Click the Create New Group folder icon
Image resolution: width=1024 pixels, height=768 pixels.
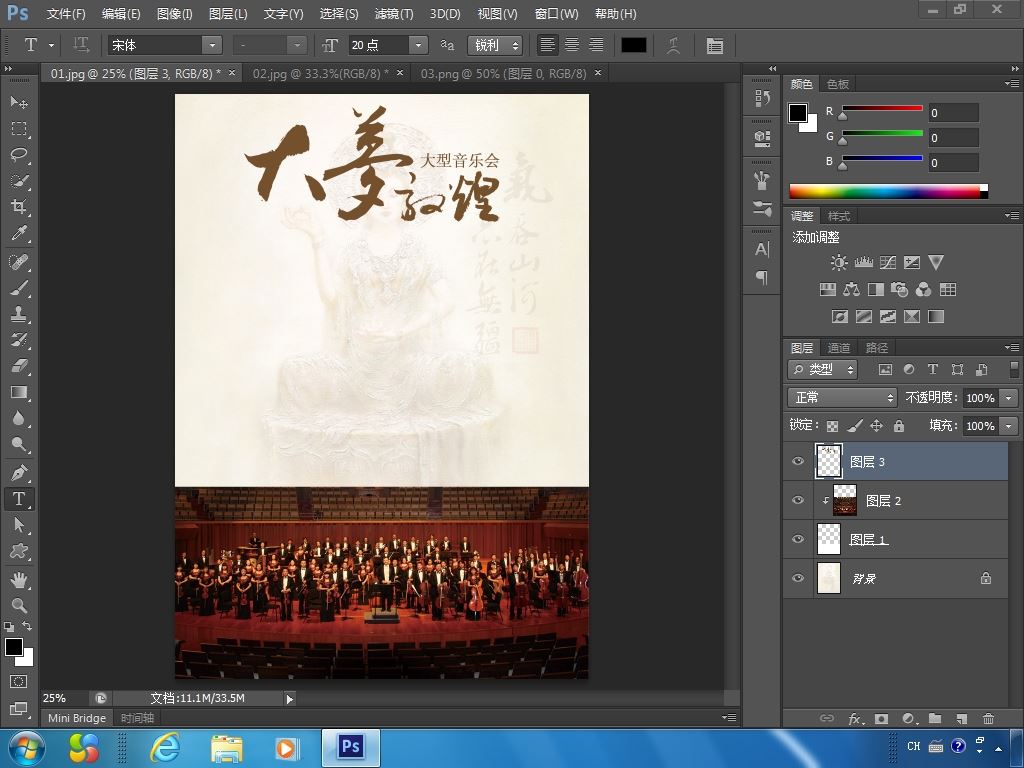coord(935,718)
